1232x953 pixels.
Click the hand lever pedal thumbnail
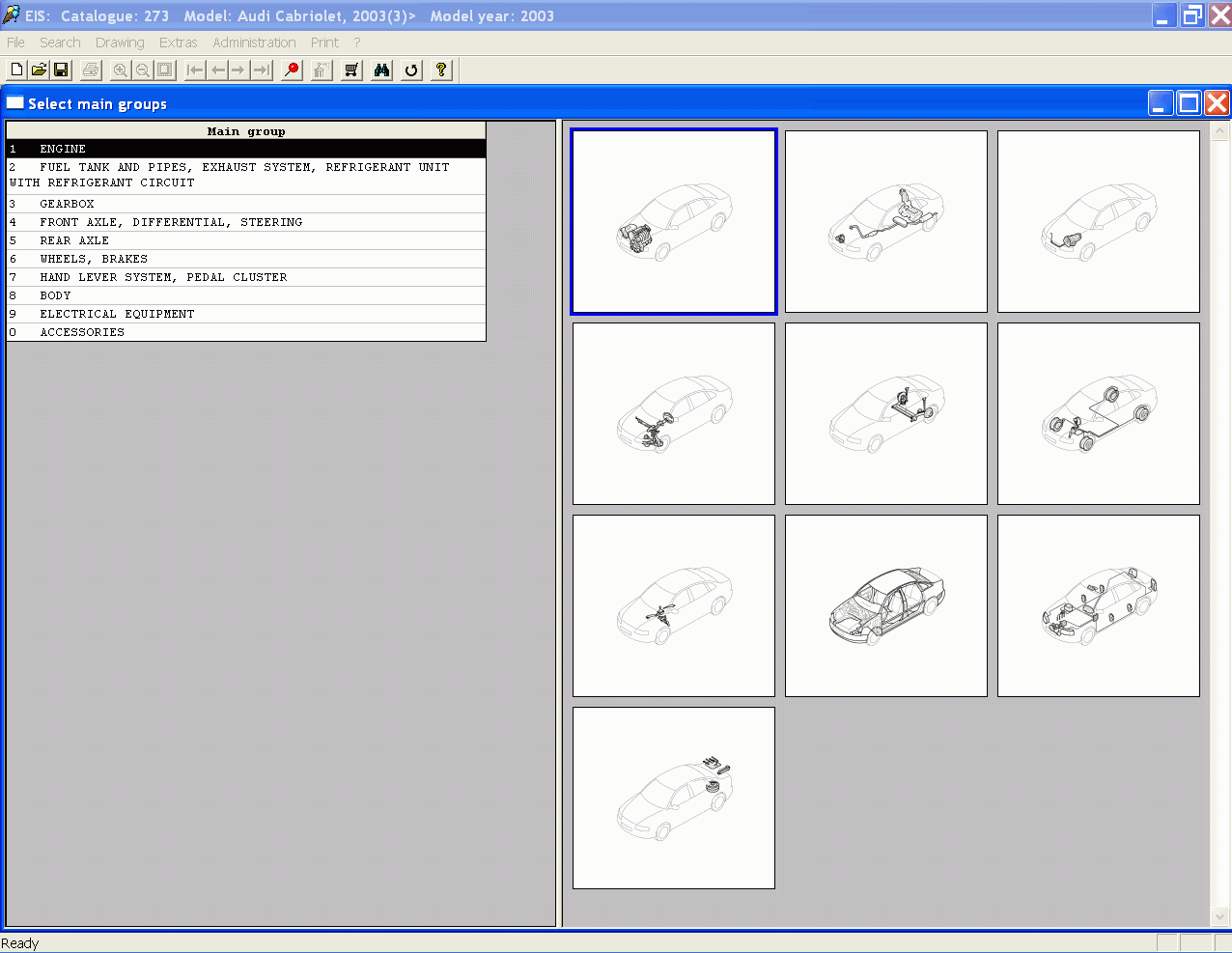pos(674,605)
